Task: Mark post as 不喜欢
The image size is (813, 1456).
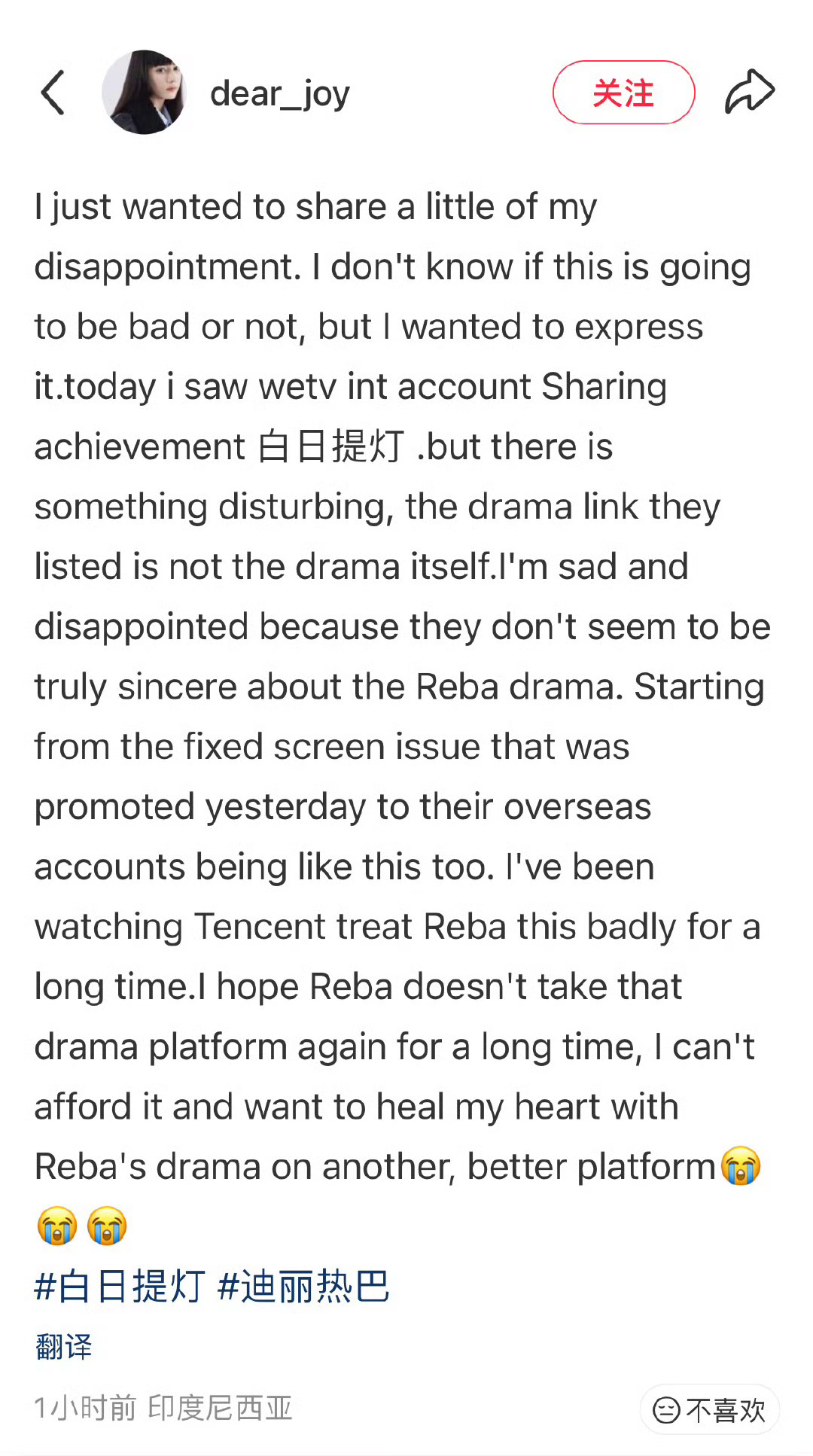Action: [709, 1409]
